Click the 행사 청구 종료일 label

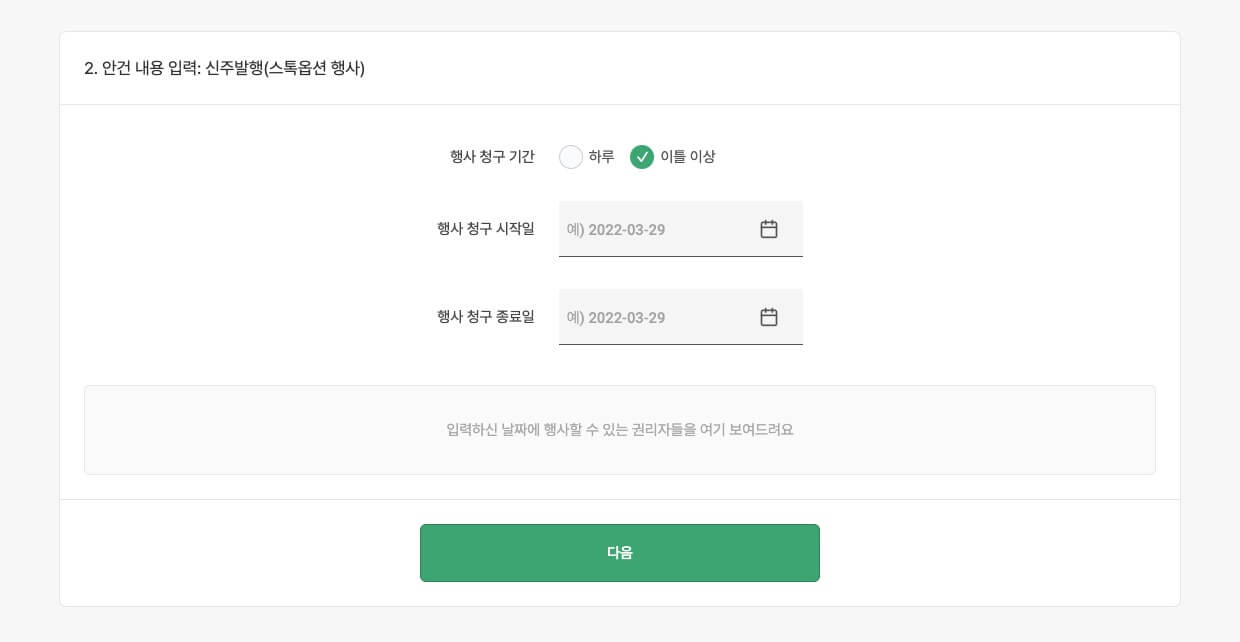pyautogui.click(x=485, y=317)
